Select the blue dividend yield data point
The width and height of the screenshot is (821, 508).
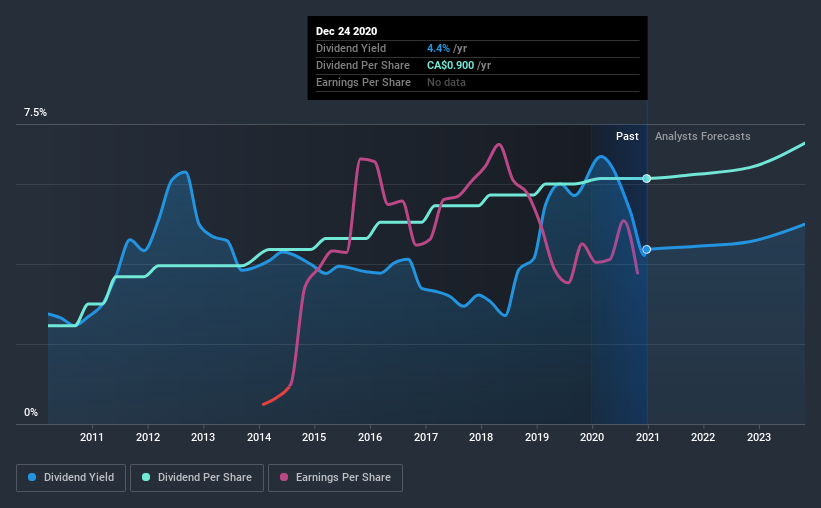click(647, 249)
